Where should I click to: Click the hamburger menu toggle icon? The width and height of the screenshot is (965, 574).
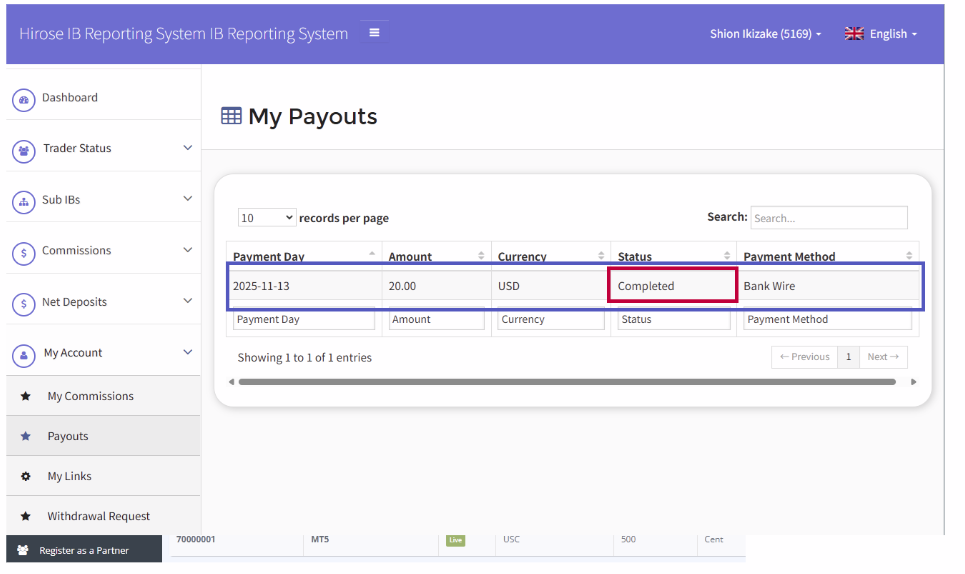tap(374, 33)
